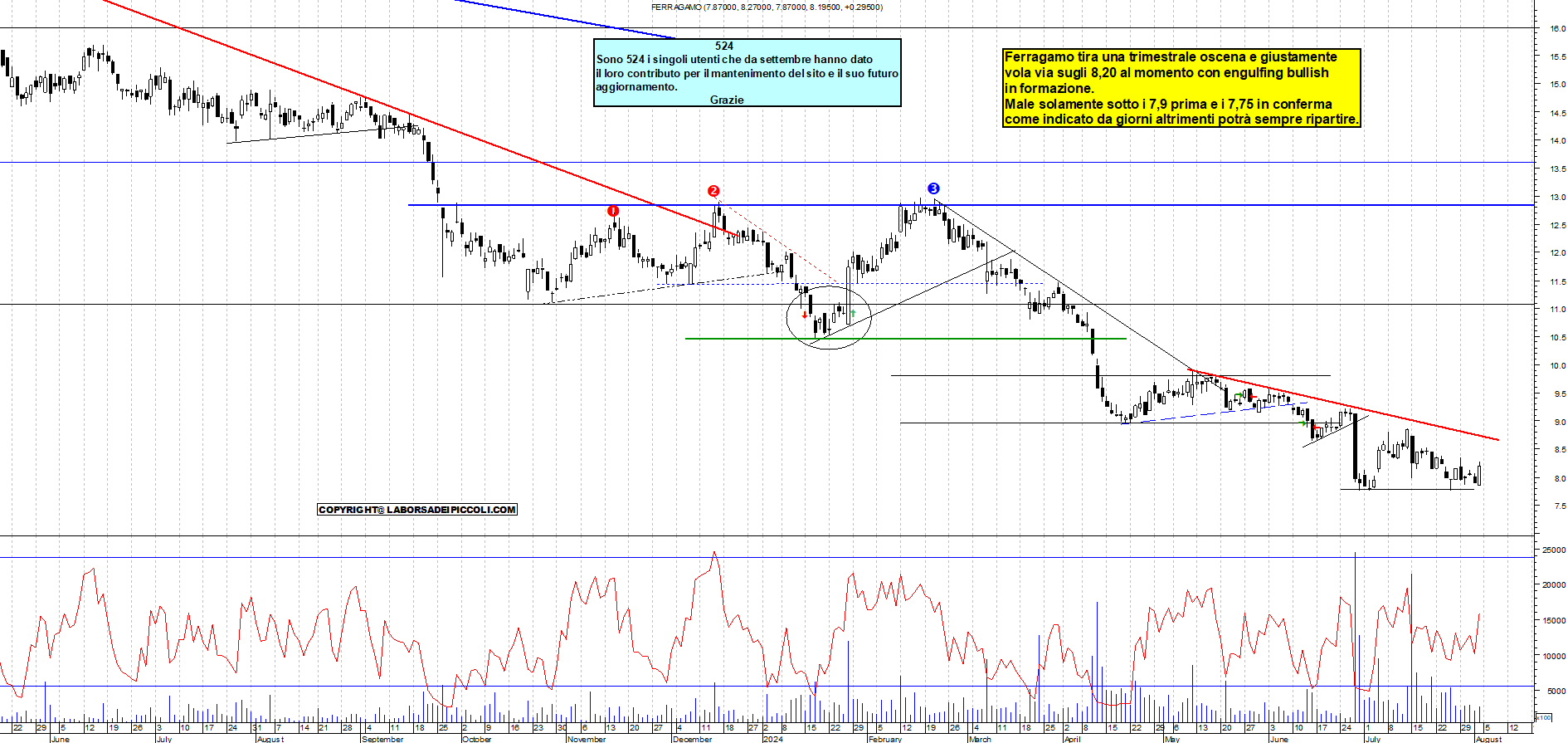Click the 15000 volume axis label
Image resolution: width=1568 pixels, height=743 pixels.
1554,620
